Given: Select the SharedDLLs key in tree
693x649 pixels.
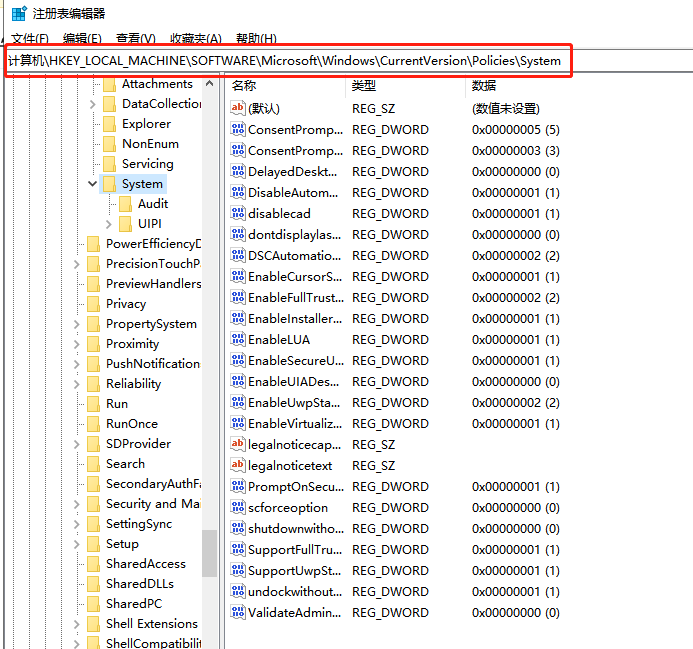Looking at the screenshot, I should [x=140, y=584].
